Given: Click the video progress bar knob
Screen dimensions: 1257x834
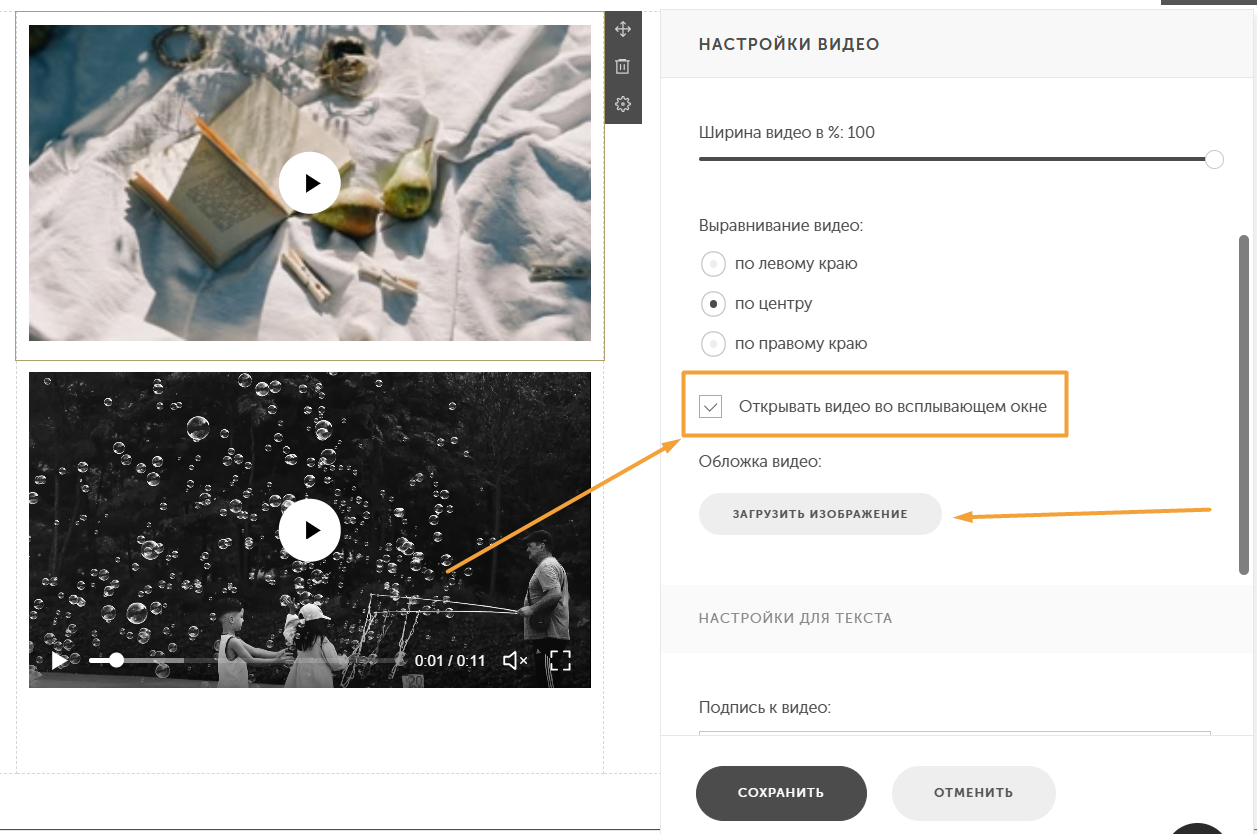Looking at the screenshot, I should (x=117, y=660).
